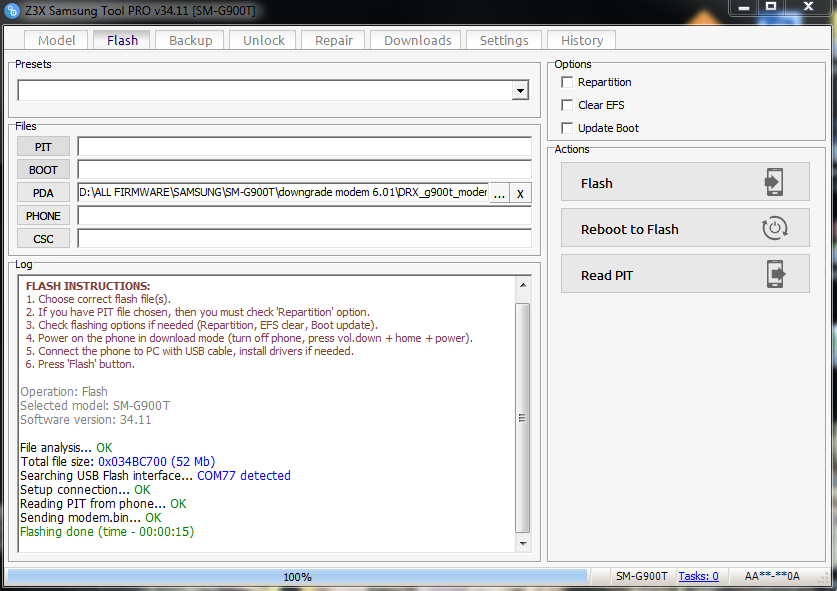Switch to the Downloads tab
This screenshot has height=591, width=837.
pos(417,41)
